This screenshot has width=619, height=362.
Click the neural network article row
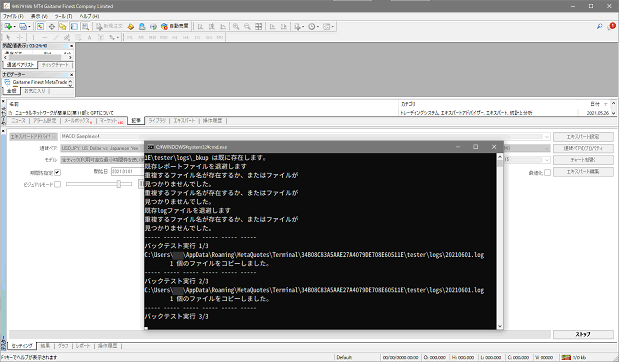coord(64,113)
